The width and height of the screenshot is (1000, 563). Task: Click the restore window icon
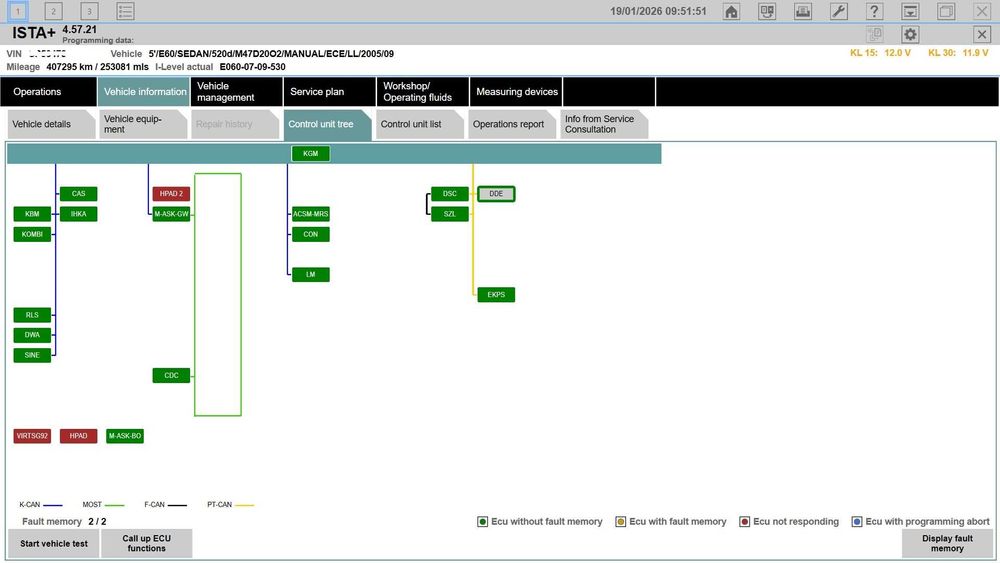[946, 11]
